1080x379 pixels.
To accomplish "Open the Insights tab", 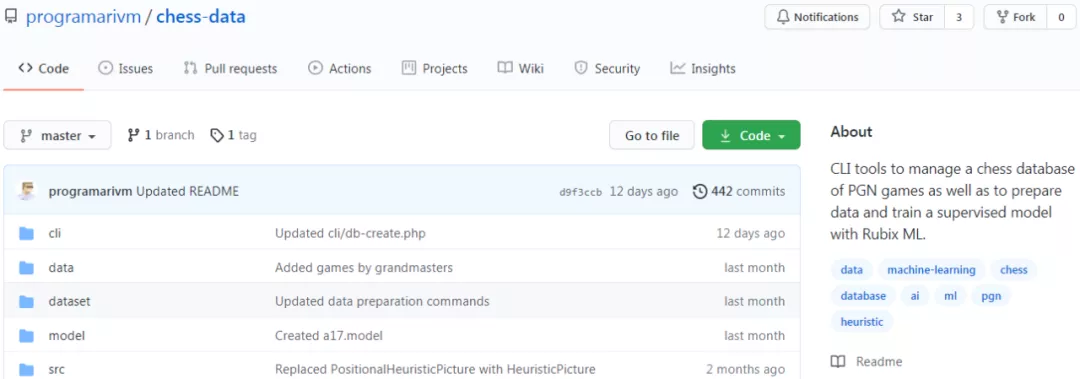I will pyautogui.click(x=703, y=68).
